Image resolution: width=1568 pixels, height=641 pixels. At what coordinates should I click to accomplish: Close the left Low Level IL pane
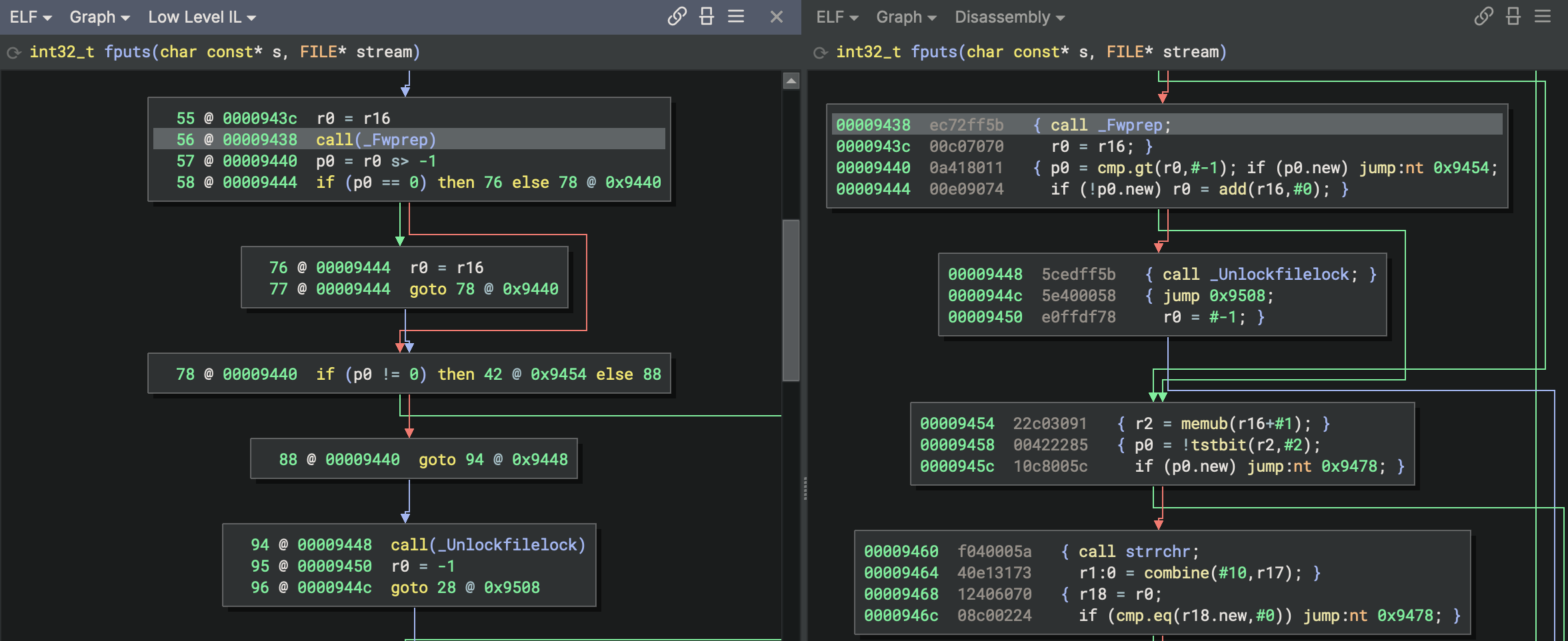coord(777,17)
